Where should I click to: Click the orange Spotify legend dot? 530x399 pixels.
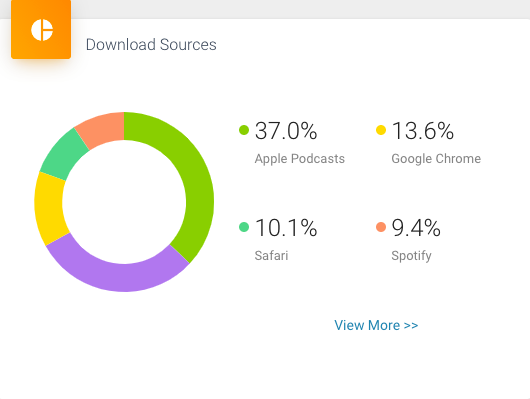click(x=381, y=227)
